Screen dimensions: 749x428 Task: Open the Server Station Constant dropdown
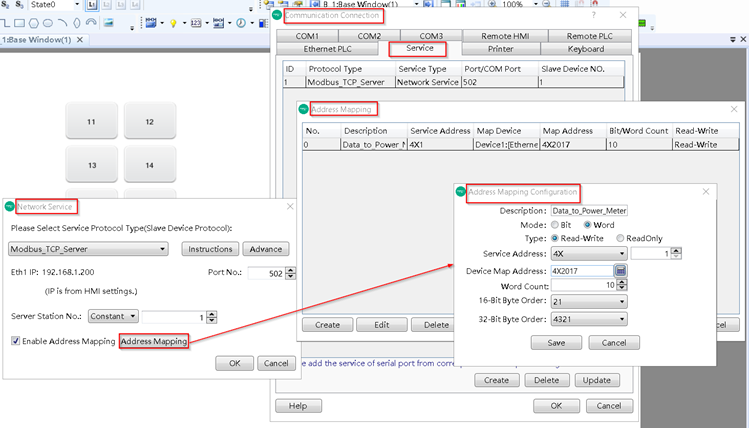(x=119, y=317)
